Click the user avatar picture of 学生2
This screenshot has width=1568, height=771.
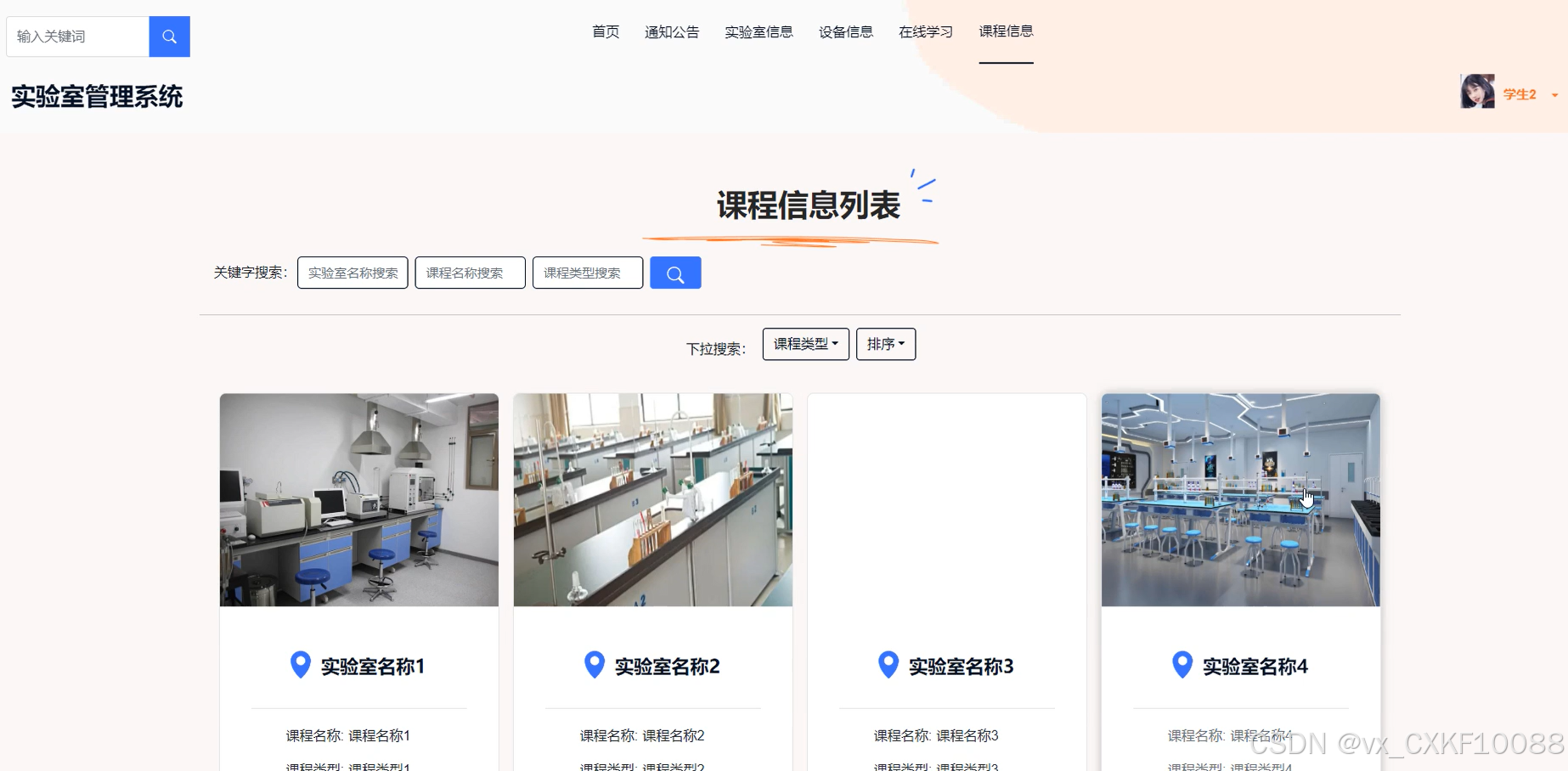(1477, 92)
